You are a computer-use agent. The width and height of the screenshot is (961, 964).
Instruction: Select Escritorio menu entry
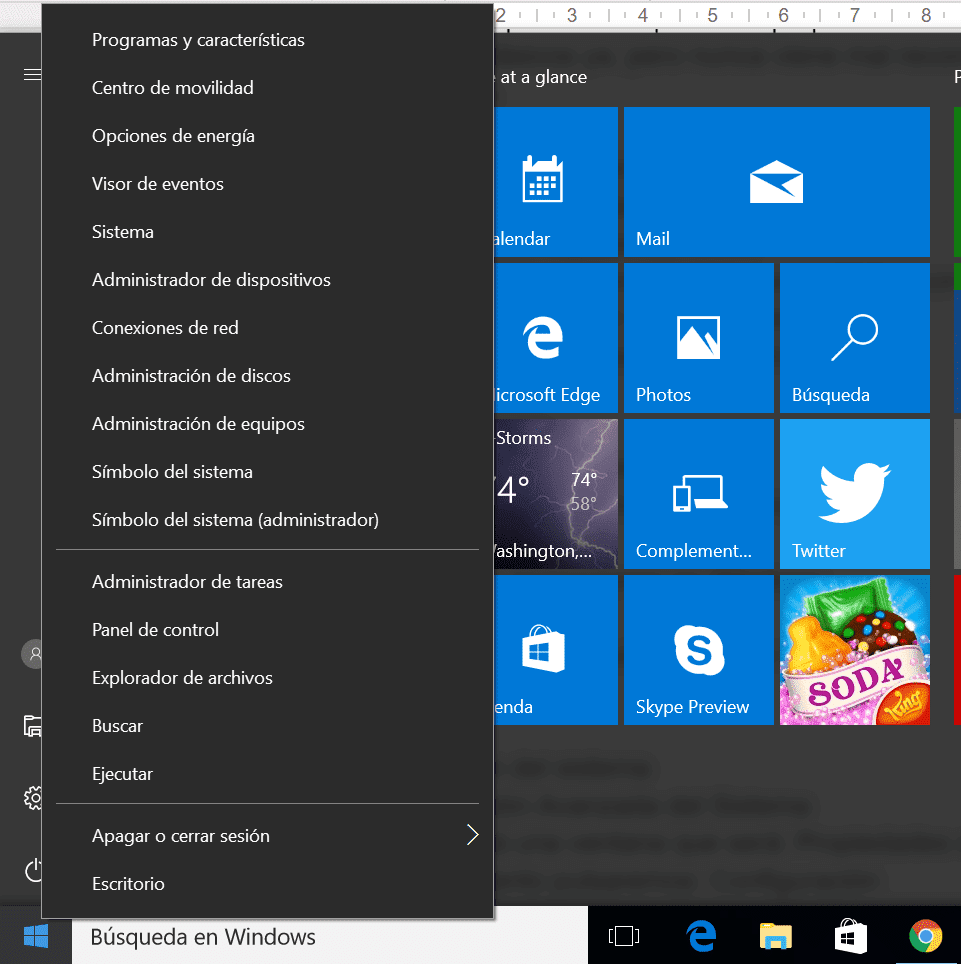[267, 883]
